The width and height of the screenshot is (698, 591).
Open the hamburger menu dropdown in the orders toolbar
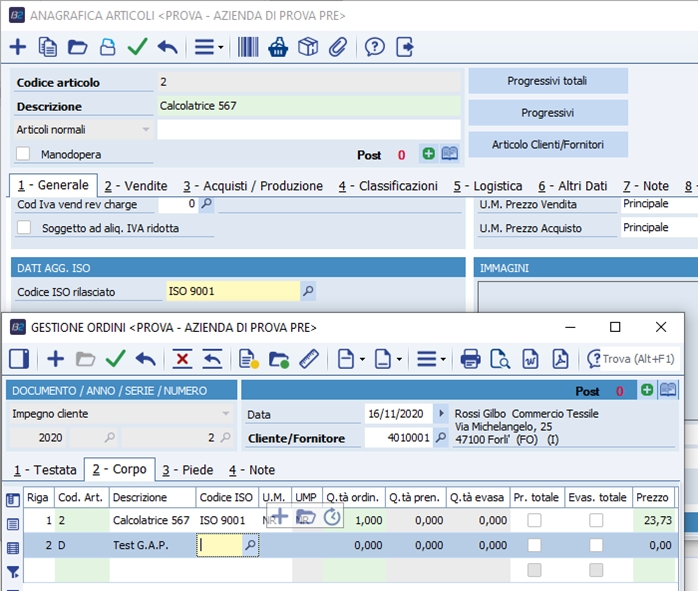click(432, 358)
